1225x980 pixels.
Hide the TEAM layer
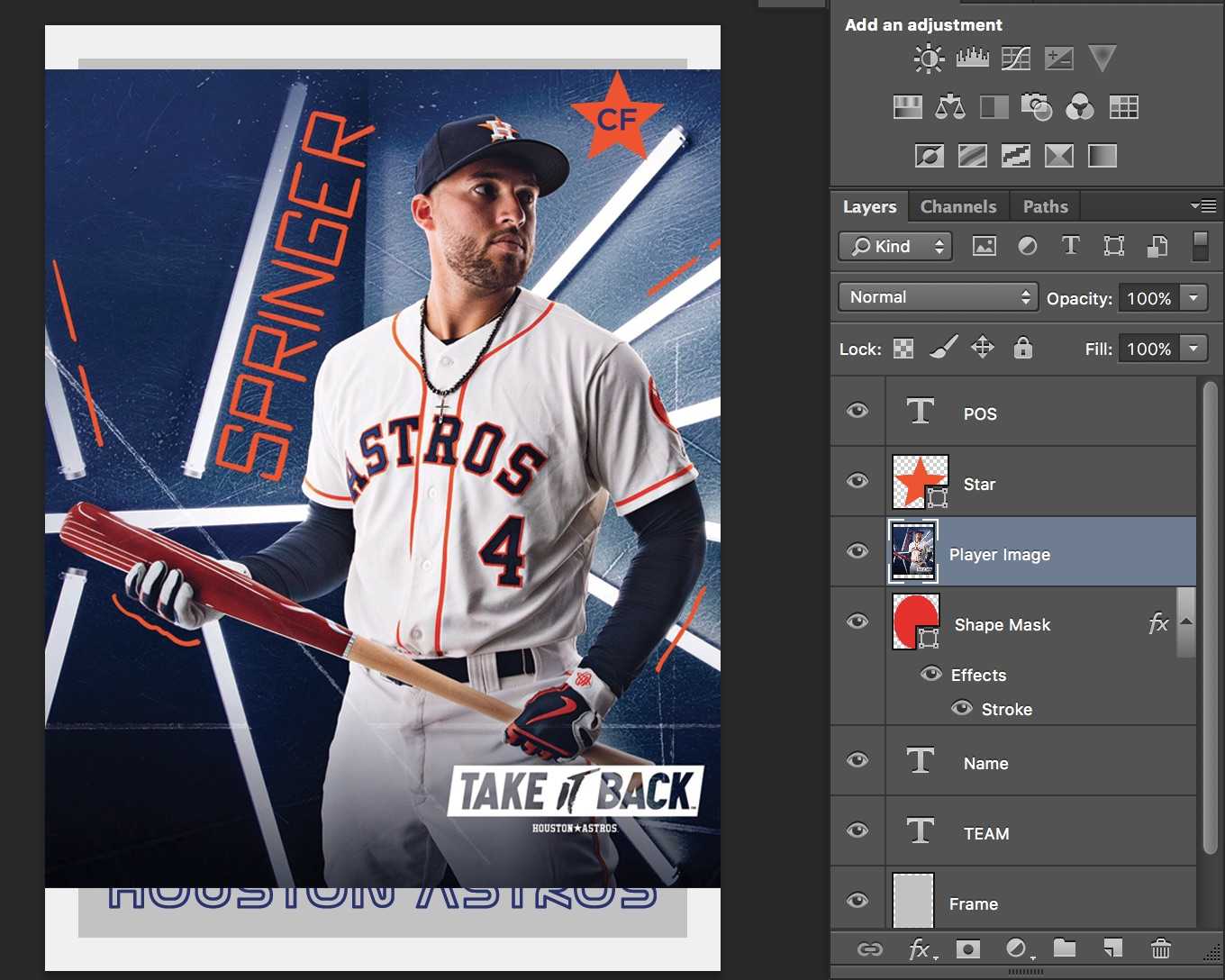(857, 830)
